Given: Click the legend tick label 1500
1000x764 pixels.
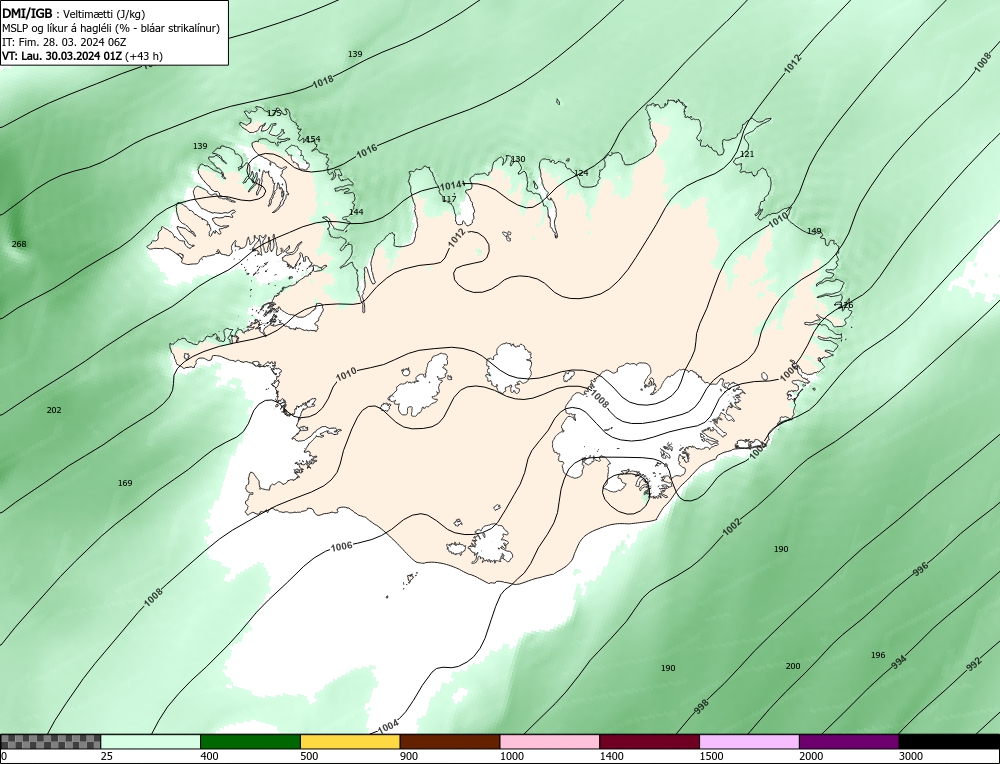Looking at the screenshot, I should pyautogui.click(x=711, y=757).
